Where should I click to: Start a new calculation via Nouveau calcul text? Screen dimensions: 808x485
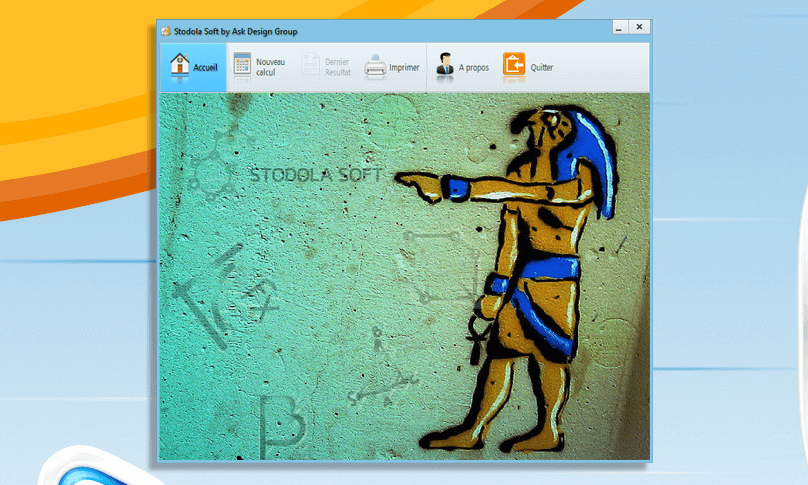tap(271, 67)
